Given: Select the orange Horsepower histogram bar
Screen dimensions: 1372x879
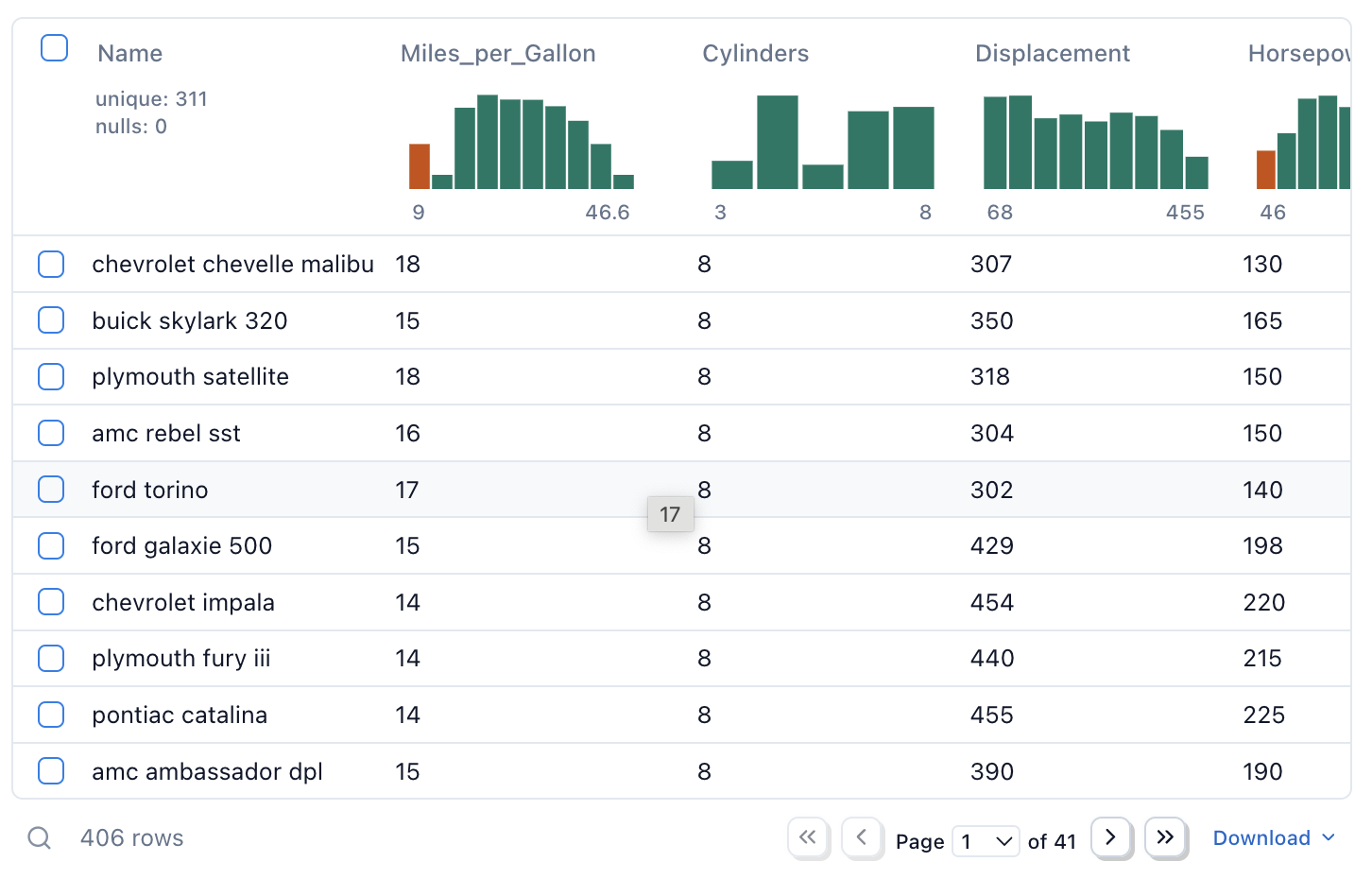Looking at the screenshot, I should 1265,170.
